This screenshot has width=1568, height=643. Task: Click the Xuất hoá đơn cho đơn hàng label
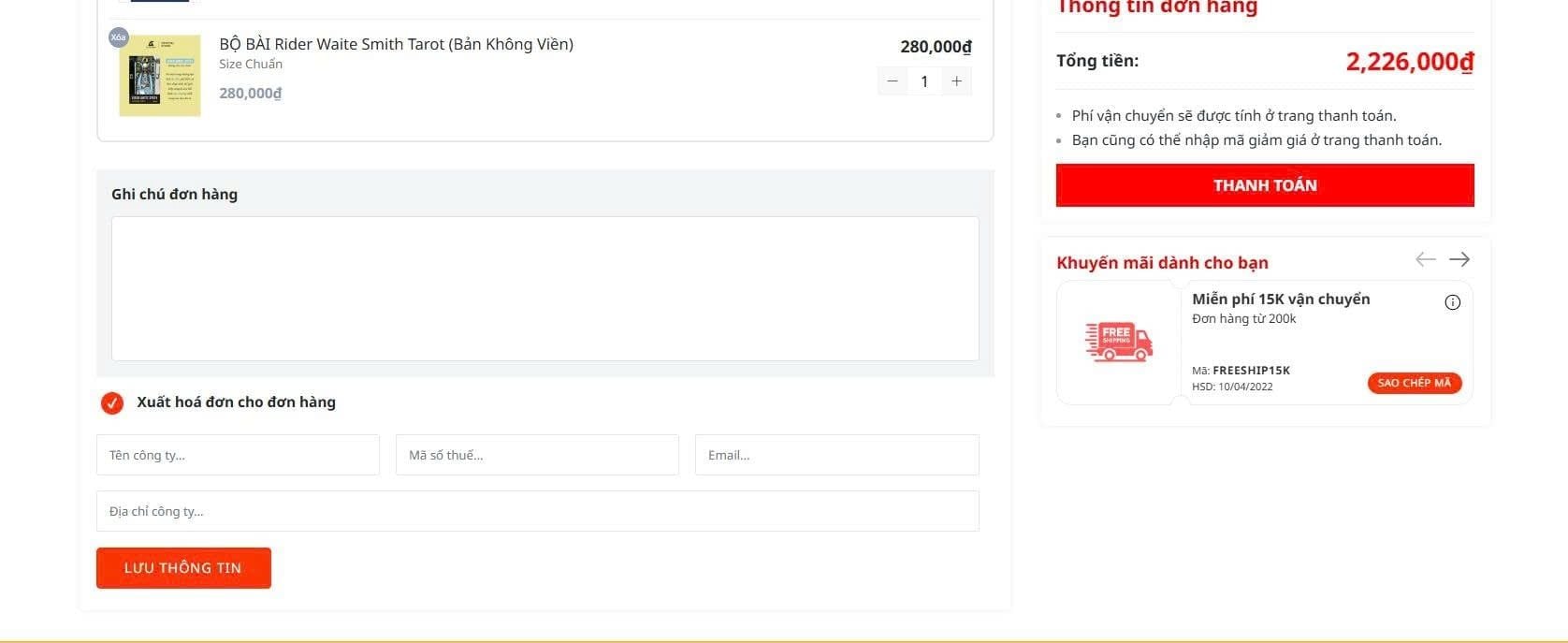click(x=236, y=402)
